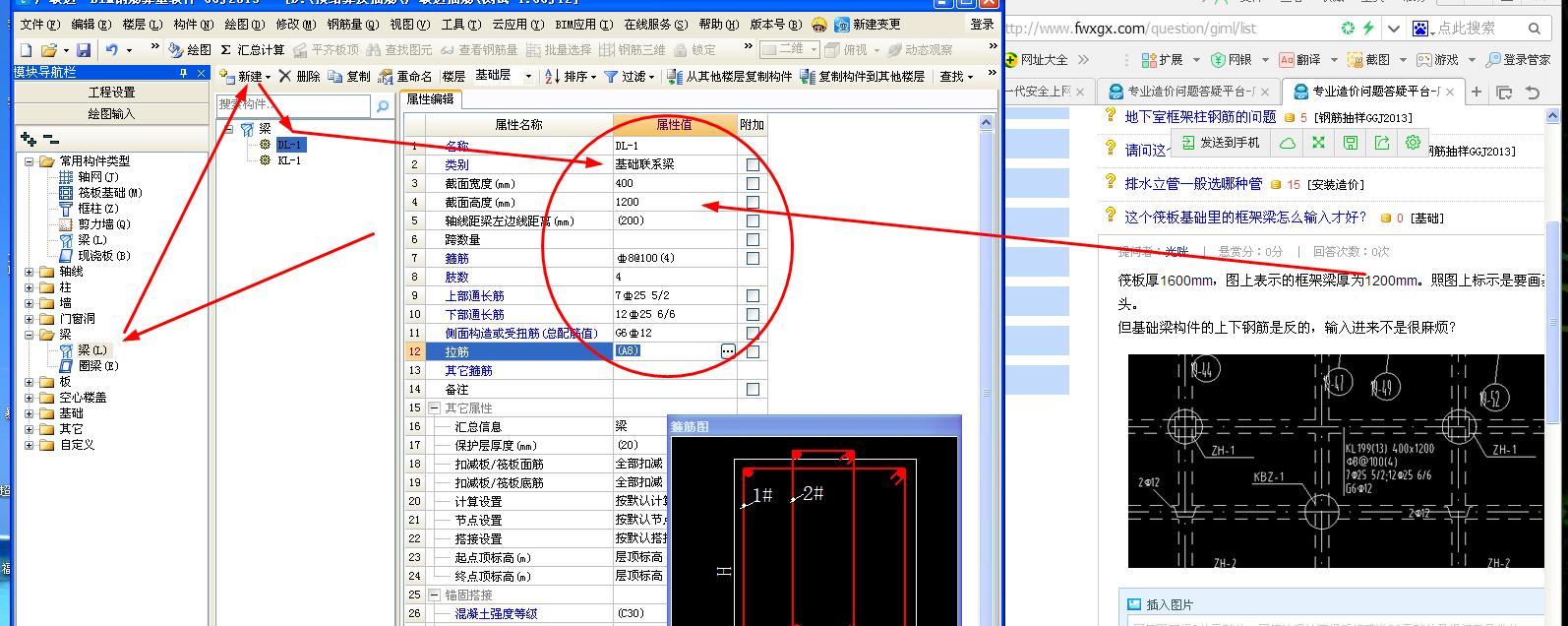1568x626 pixels.
Task: Click 复制 copy component button
Action: pos(349,76)
